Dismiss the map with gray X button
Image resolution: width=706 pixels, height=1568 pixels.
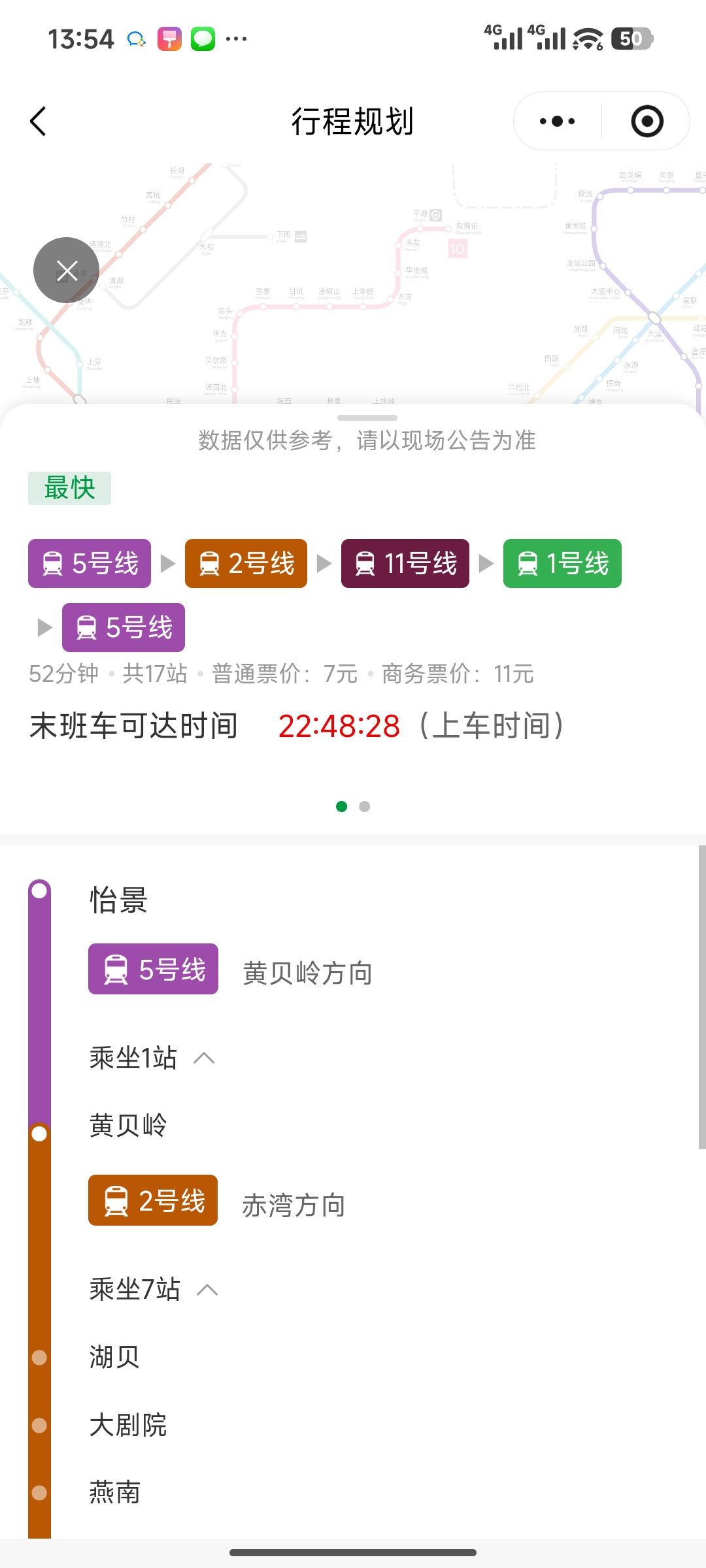[x=66, y=270]
